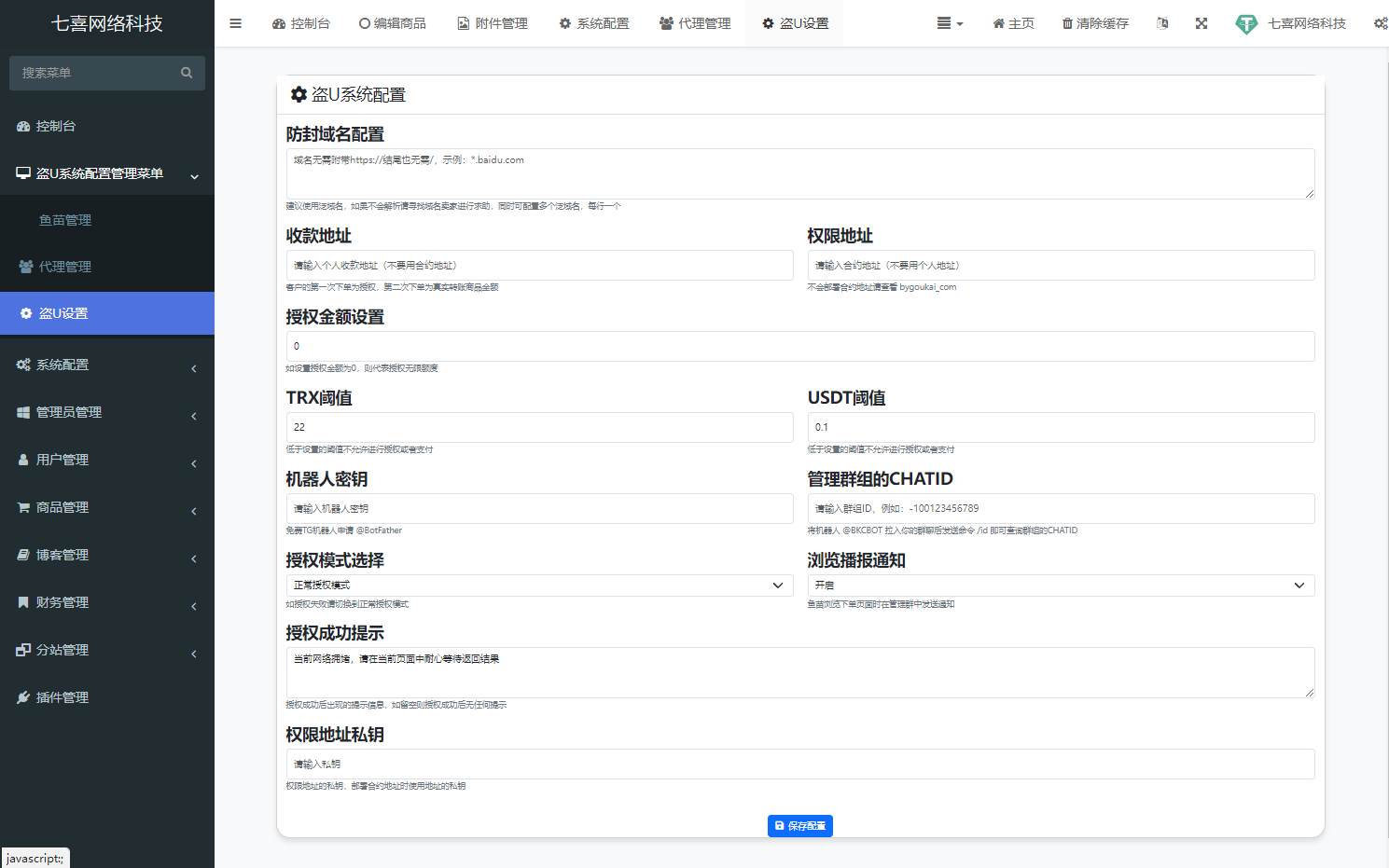Click the hamburger icon left of 控制台
The image size is (1389, 868).
235,22
